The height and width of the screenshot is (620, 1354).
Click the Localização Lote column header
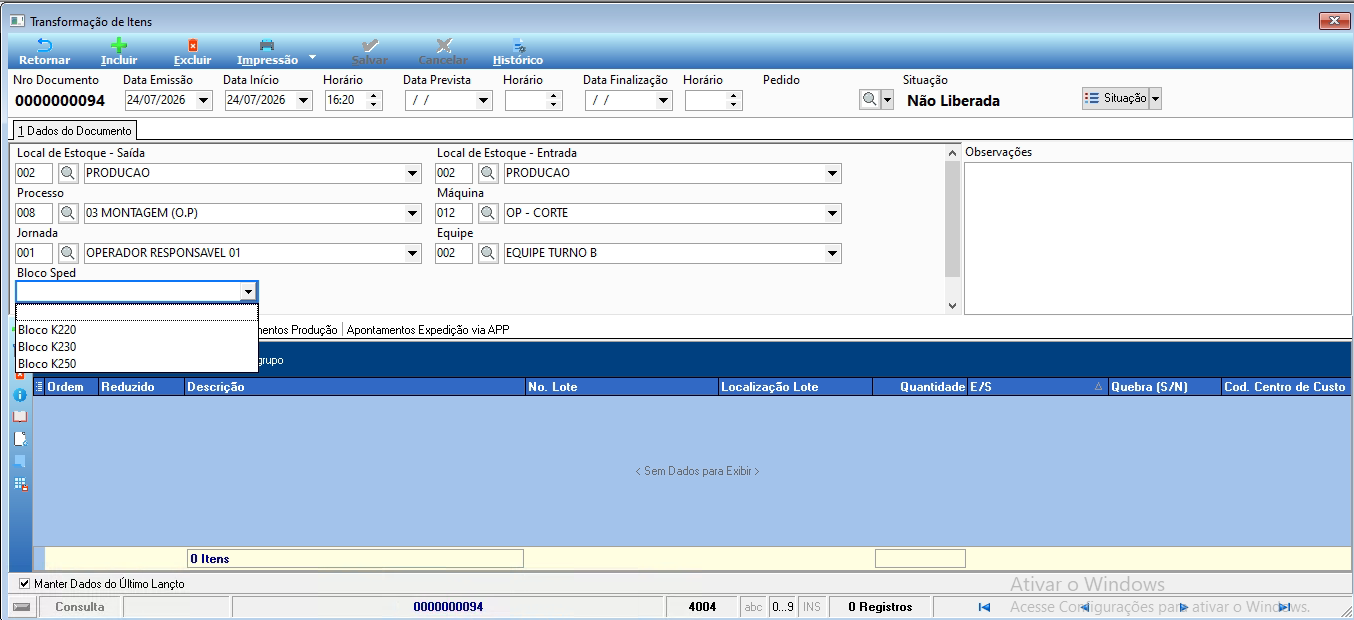pos(795,386)
